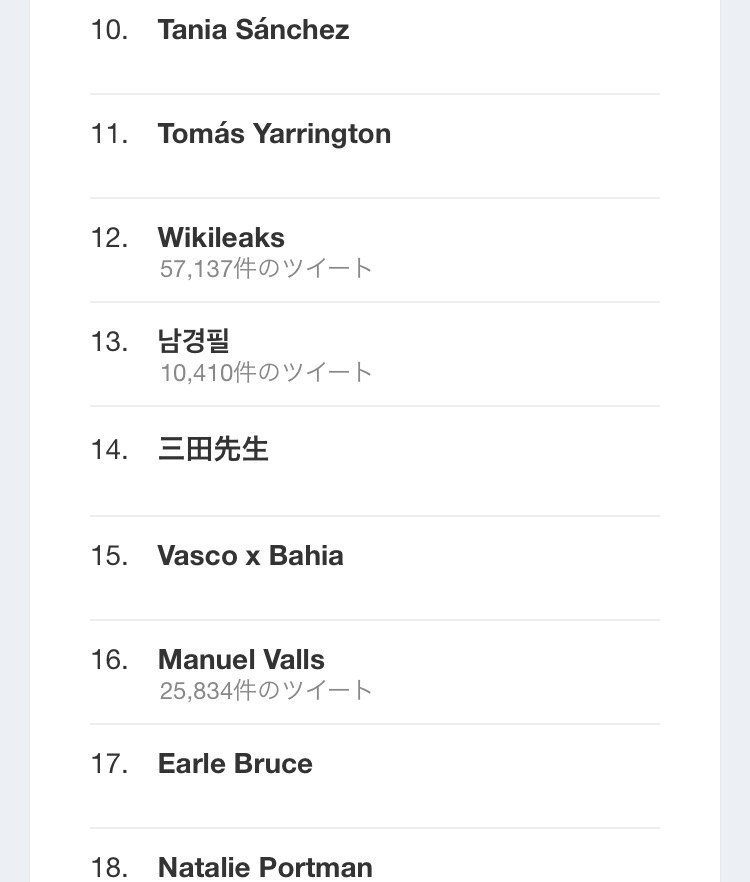Select the Earle Bruce trend
Image resolution: width=750 pixels, height=882 pixels.
[x=235, y=764]
